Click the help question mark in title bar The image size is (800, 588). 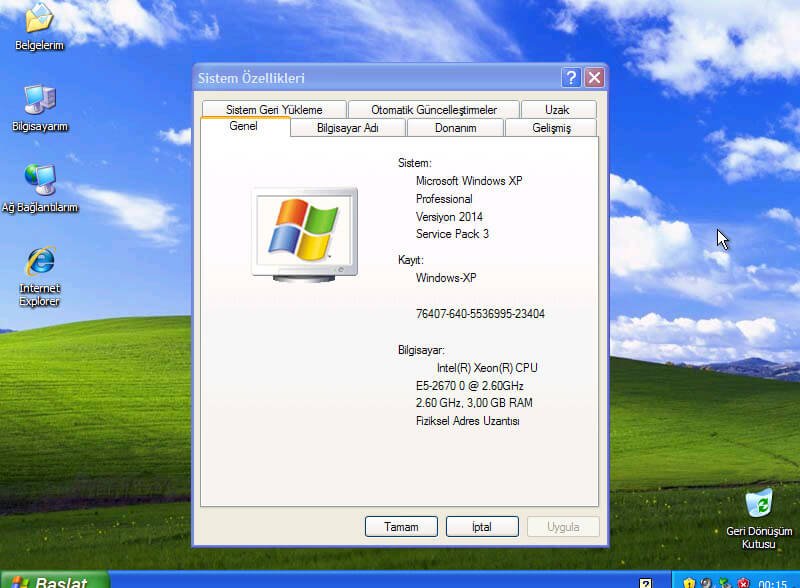coord(571,78)
